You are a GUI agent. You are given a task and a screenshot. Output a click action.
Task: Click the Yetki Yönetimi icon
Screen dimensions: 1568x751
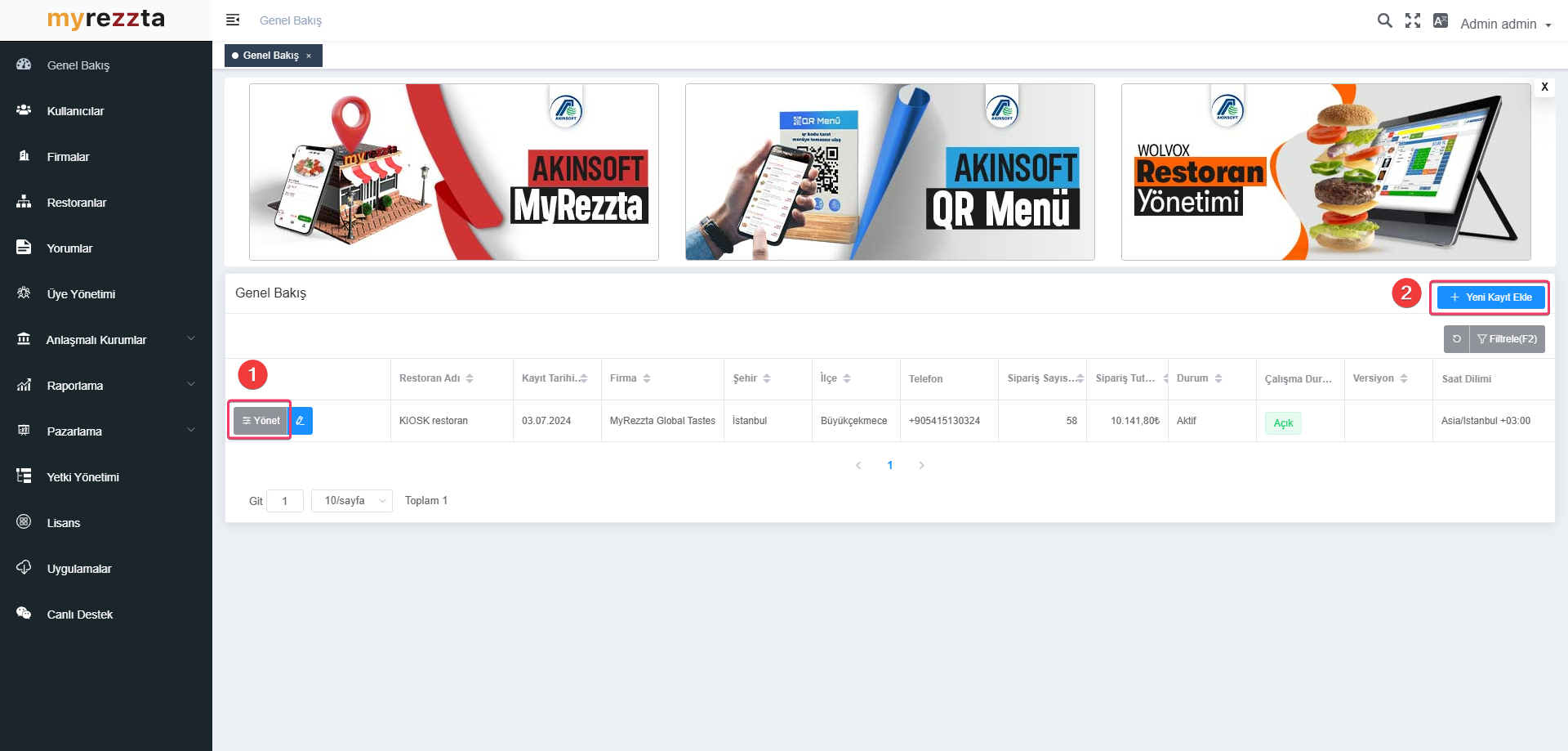click(x=24, y=476)
